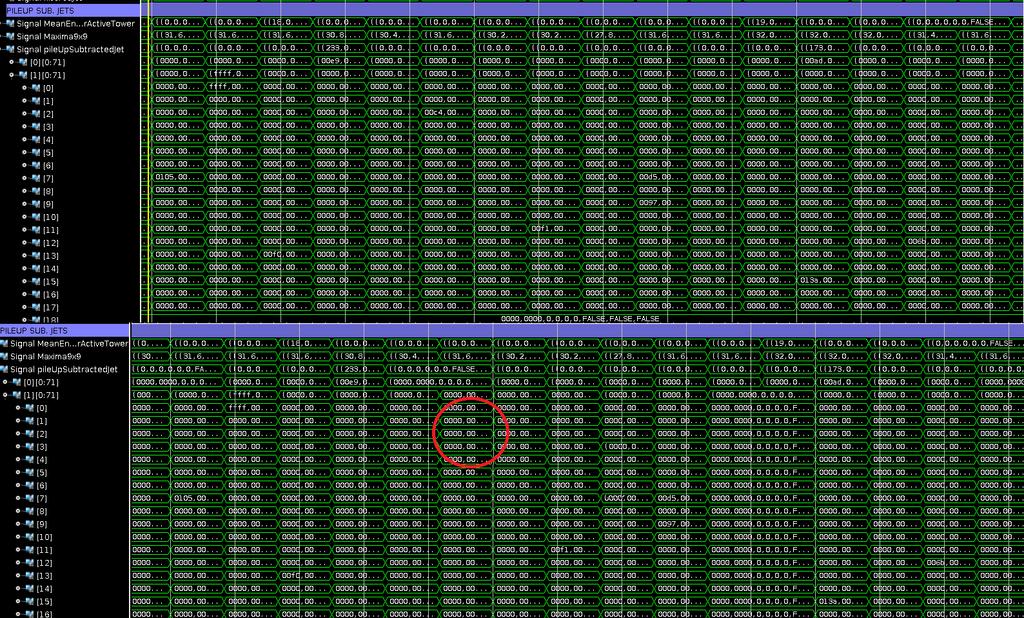Screen dimensions: 1024x618
Task: Select upper pane Signal MeanEn...rActiveTower label
Action: click(x=76, y=24)
